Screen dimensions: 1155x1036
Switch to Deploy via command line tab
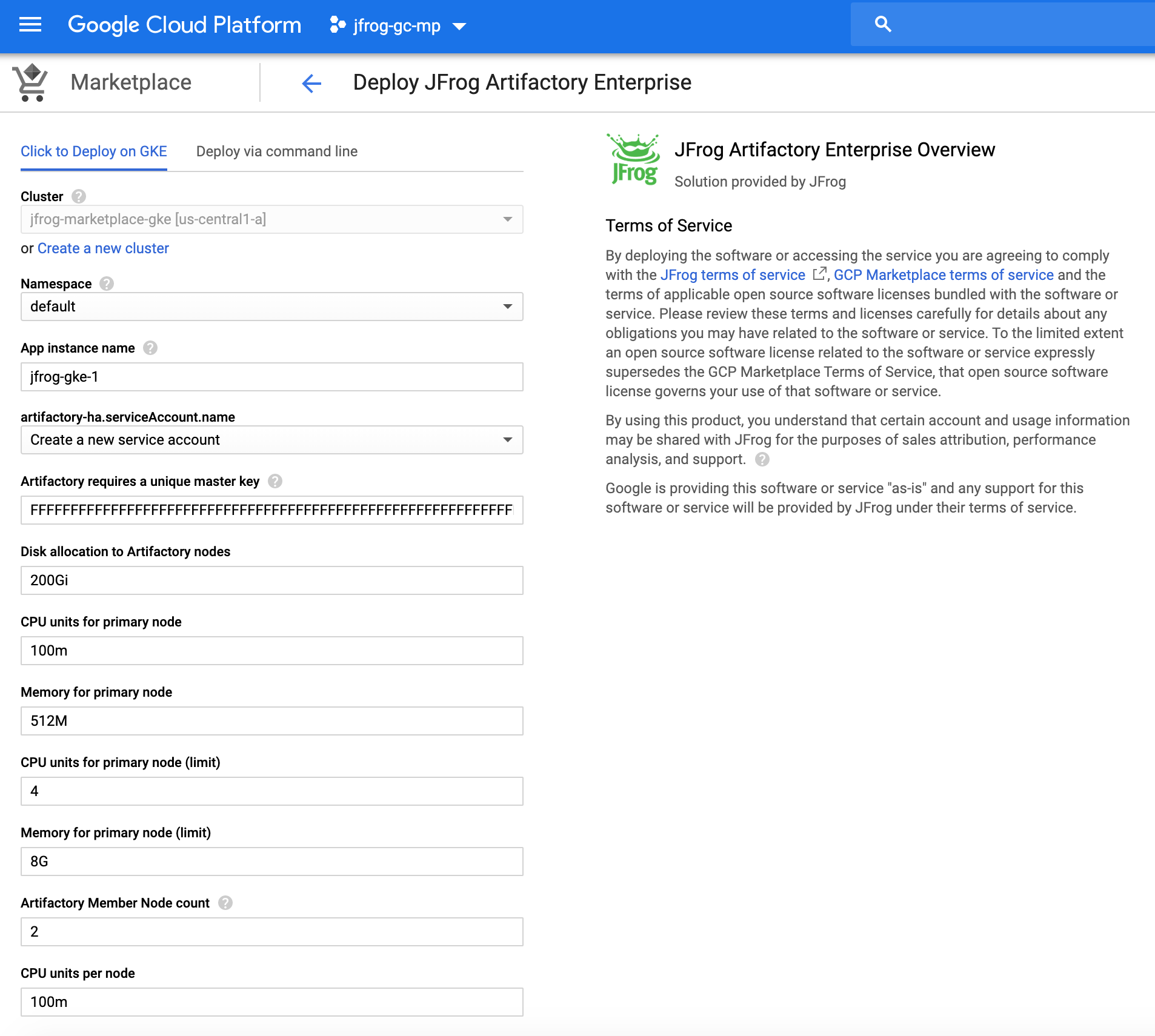[277, 151]
